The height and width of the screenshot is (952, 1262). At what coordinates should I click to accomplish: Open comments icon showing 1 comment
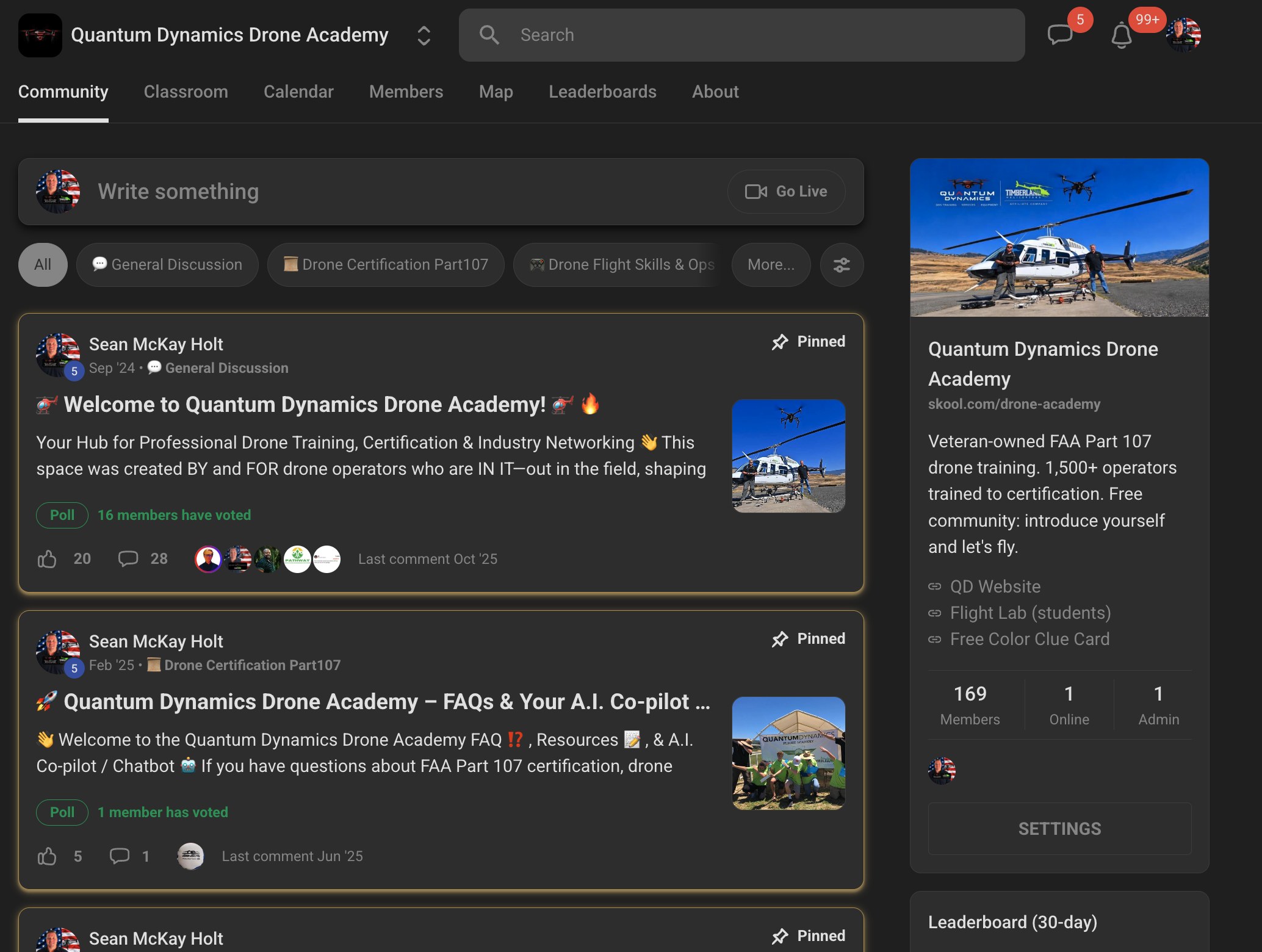pyautogui.click(x=120, y=856)
